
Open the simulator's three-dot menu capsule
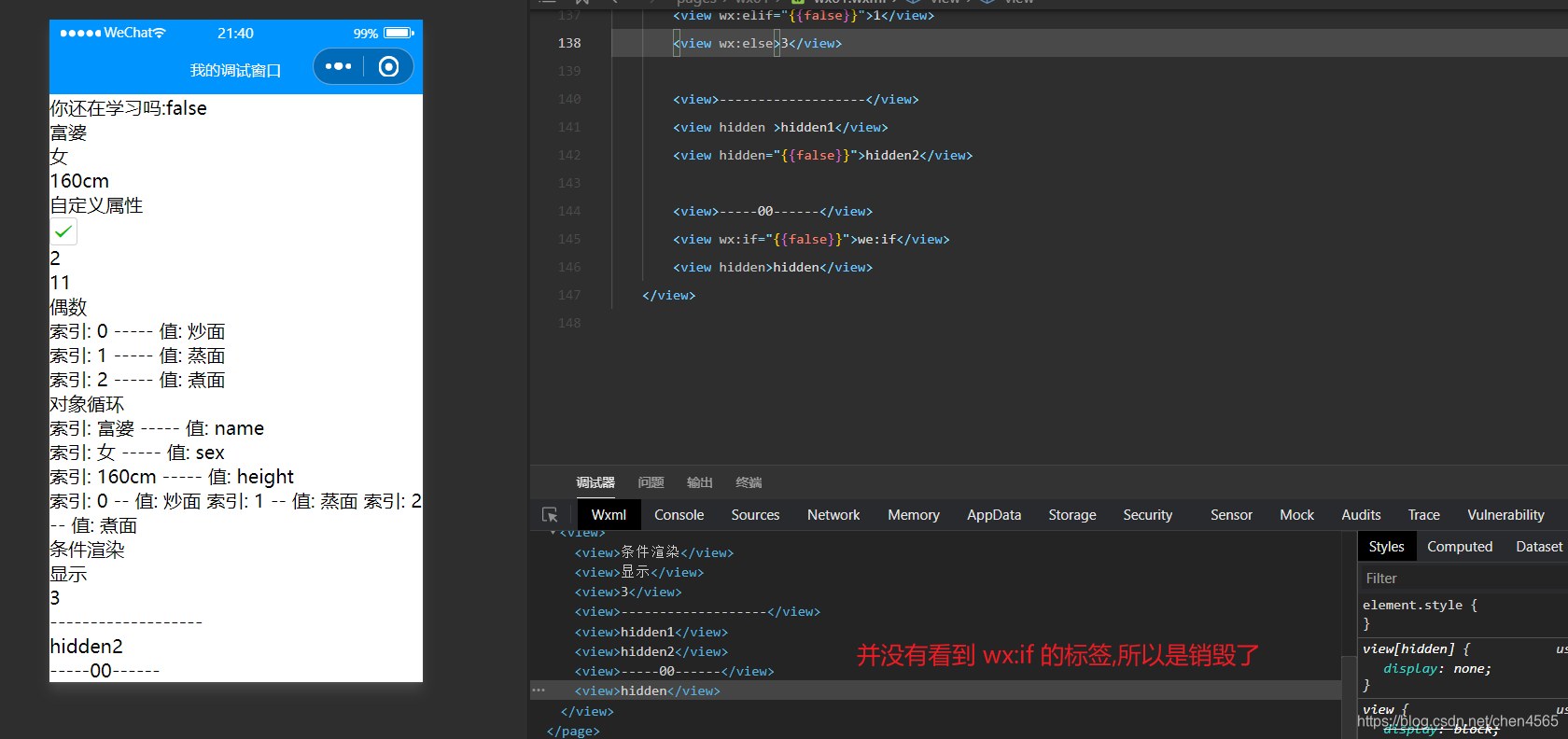[338, 66]
